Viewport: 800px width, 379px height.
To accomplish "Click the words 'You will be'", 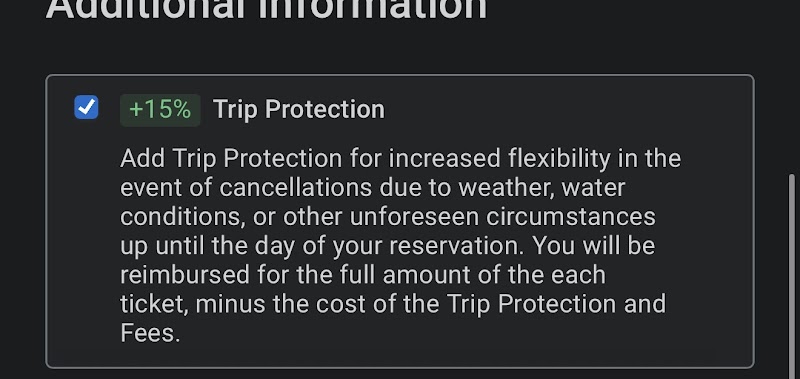I will click(x=594, y=245).
